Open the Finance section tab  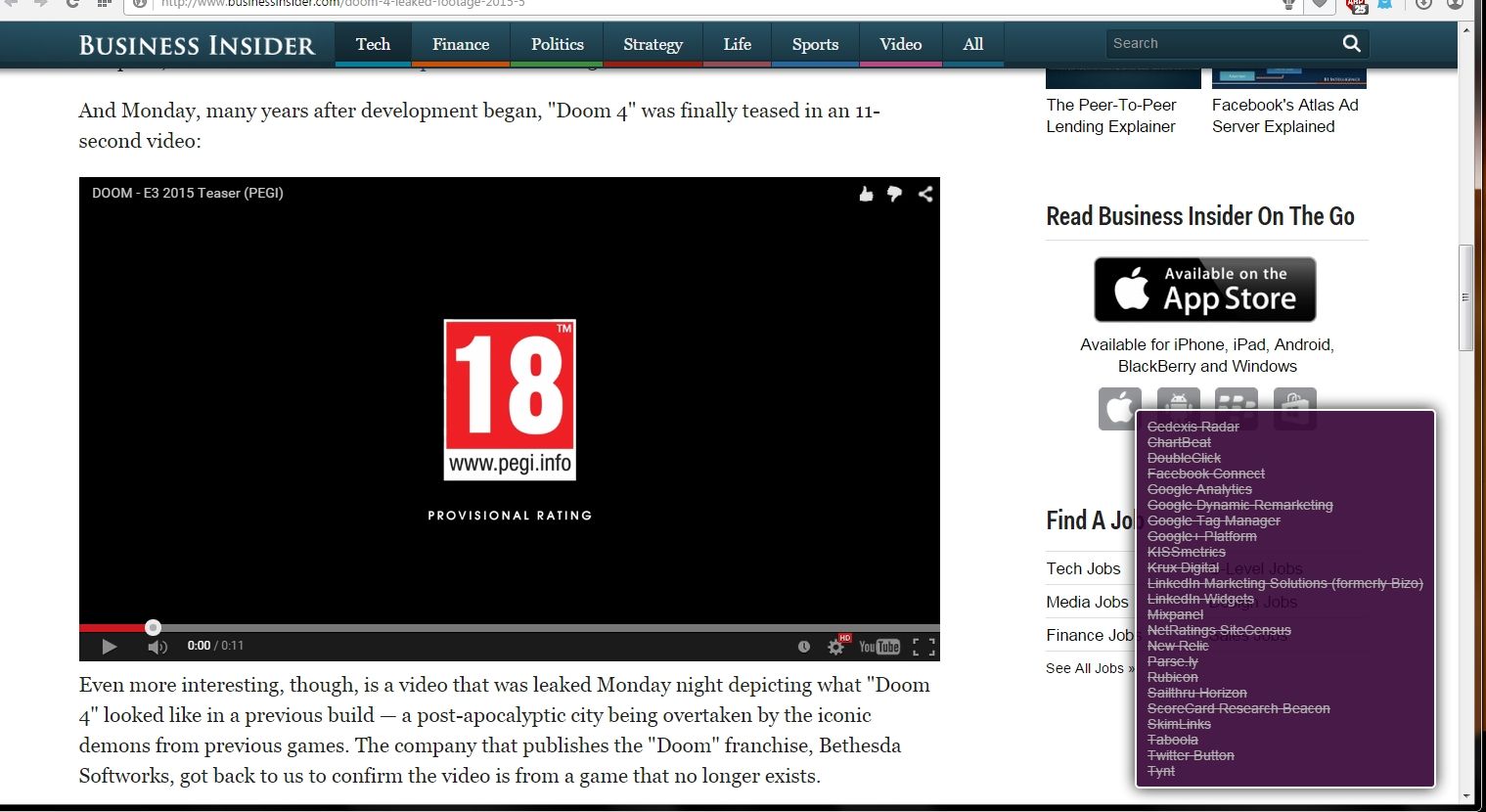tap(461, 45)
